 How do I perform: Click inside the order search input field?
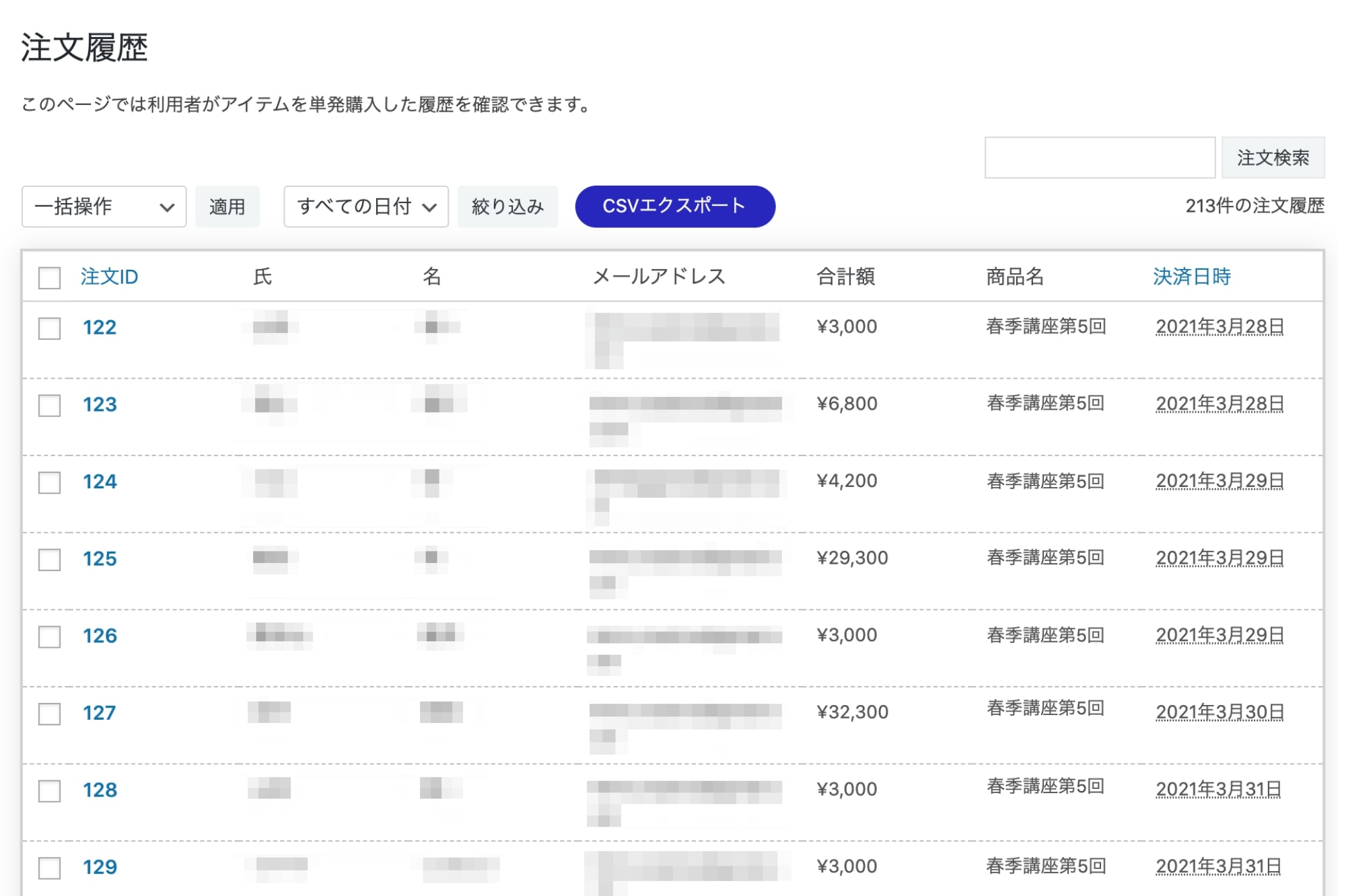point(1100,157)
